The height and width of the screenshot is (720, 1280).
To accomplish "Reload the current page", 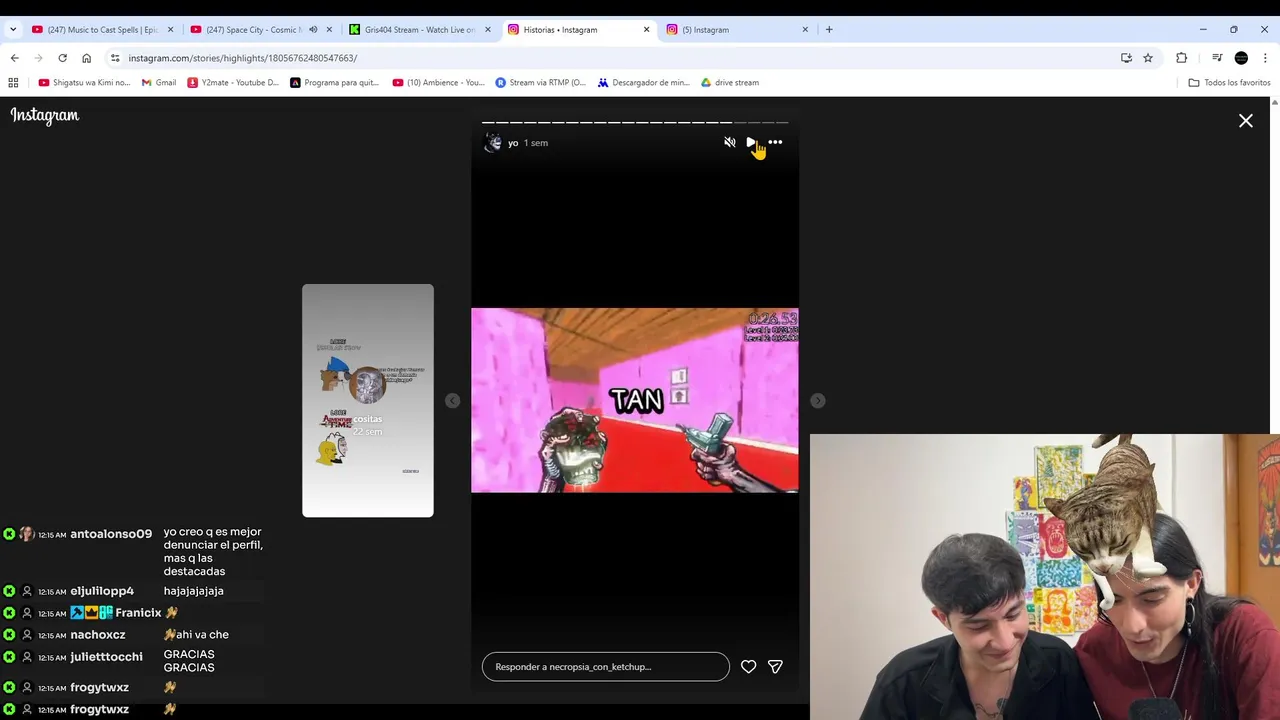I will pyautogui.click(x=62, y=58).
